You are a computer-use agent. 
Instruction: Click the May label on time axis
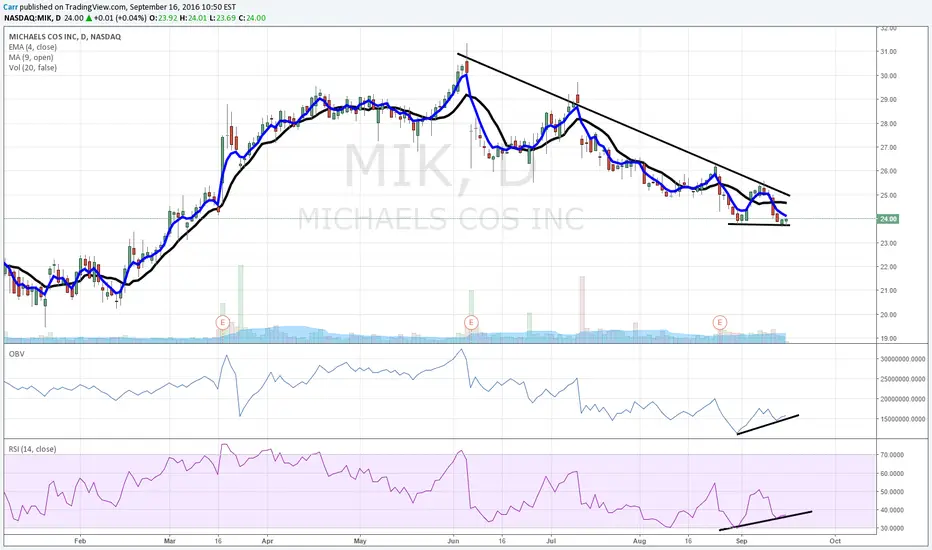pos(360,541)
